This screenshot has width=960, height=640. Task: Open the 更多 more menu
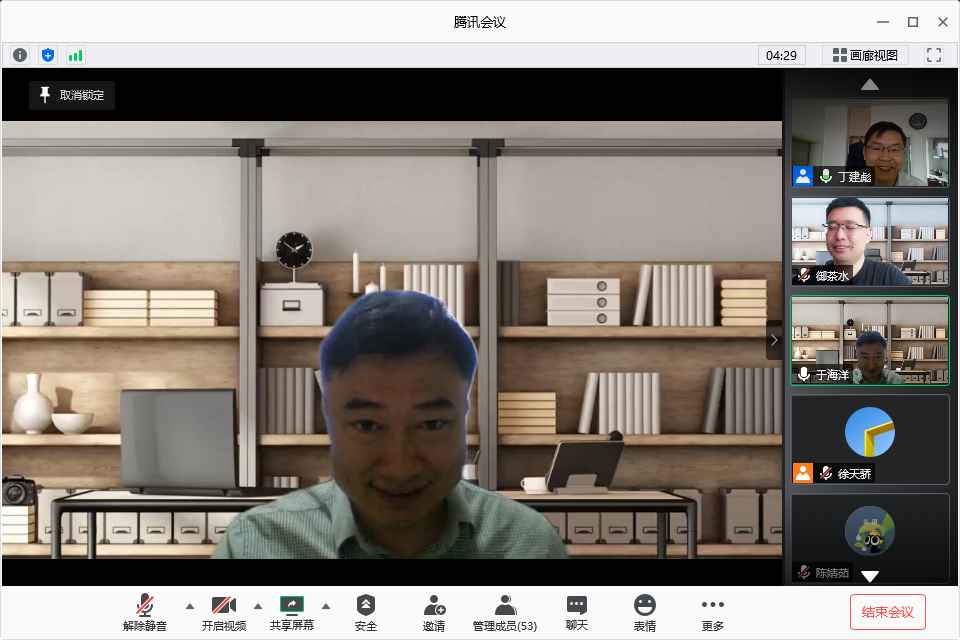click(712, 612)
